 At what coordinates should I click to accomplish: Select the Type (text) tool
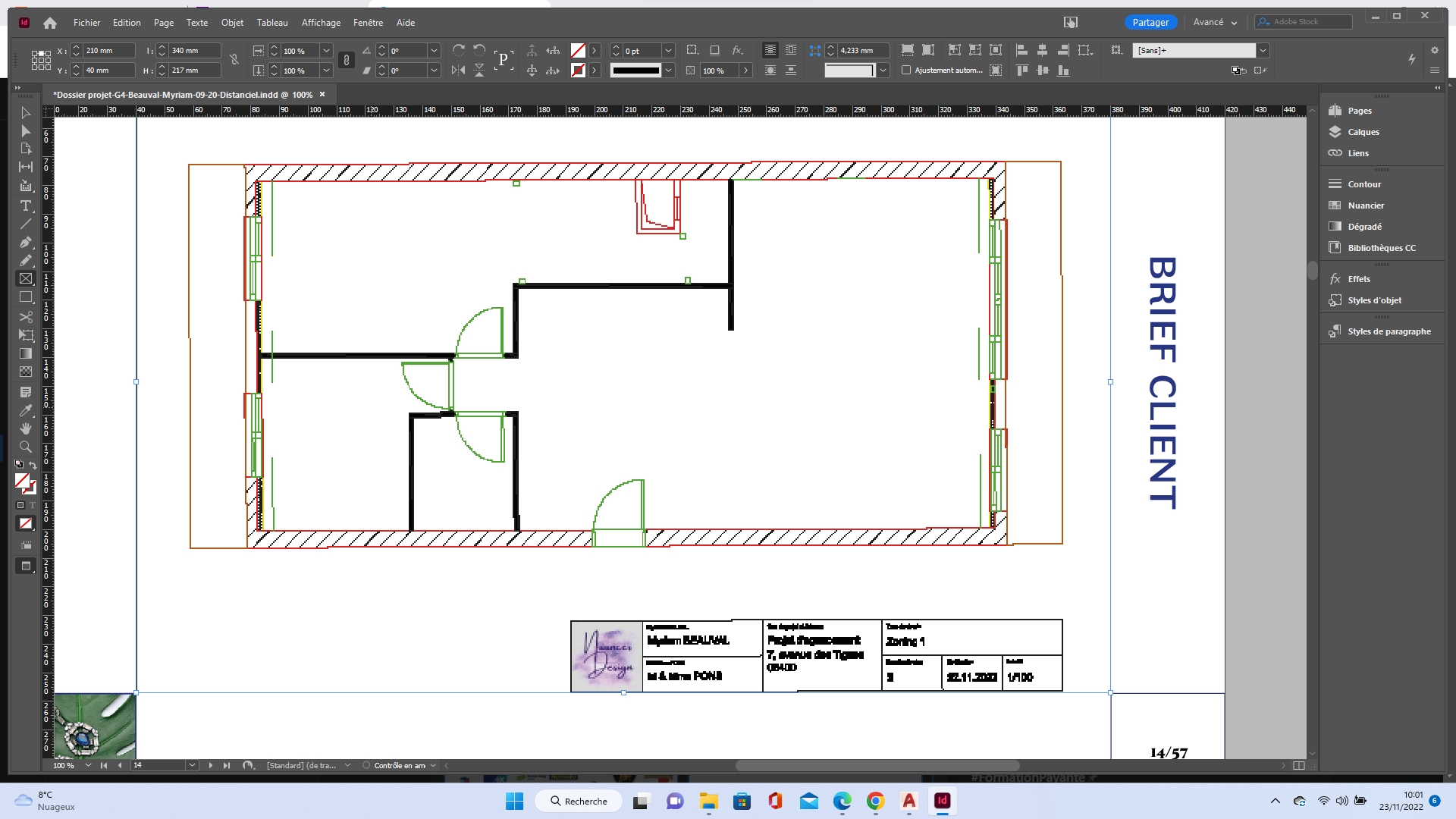[x=26, y=206]
